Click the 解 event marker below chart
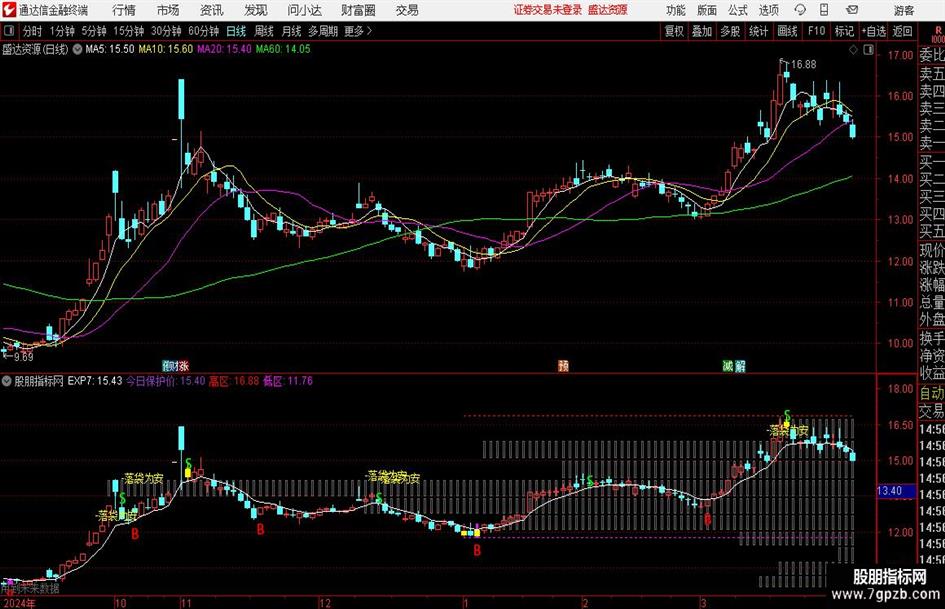This screenshot has width=945, height=609. pos(740,365)
